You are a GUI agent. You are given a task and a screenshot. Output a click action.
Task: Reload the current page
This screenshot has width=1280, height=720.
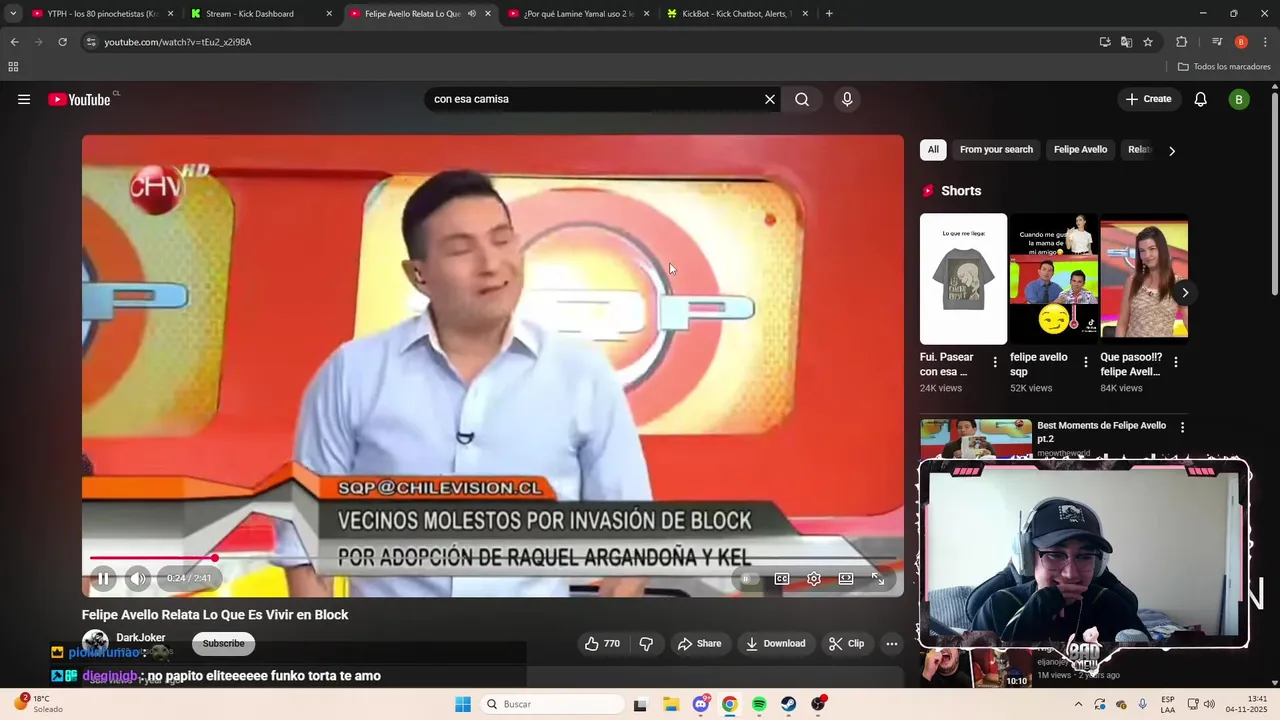click(x=62, y=42)
